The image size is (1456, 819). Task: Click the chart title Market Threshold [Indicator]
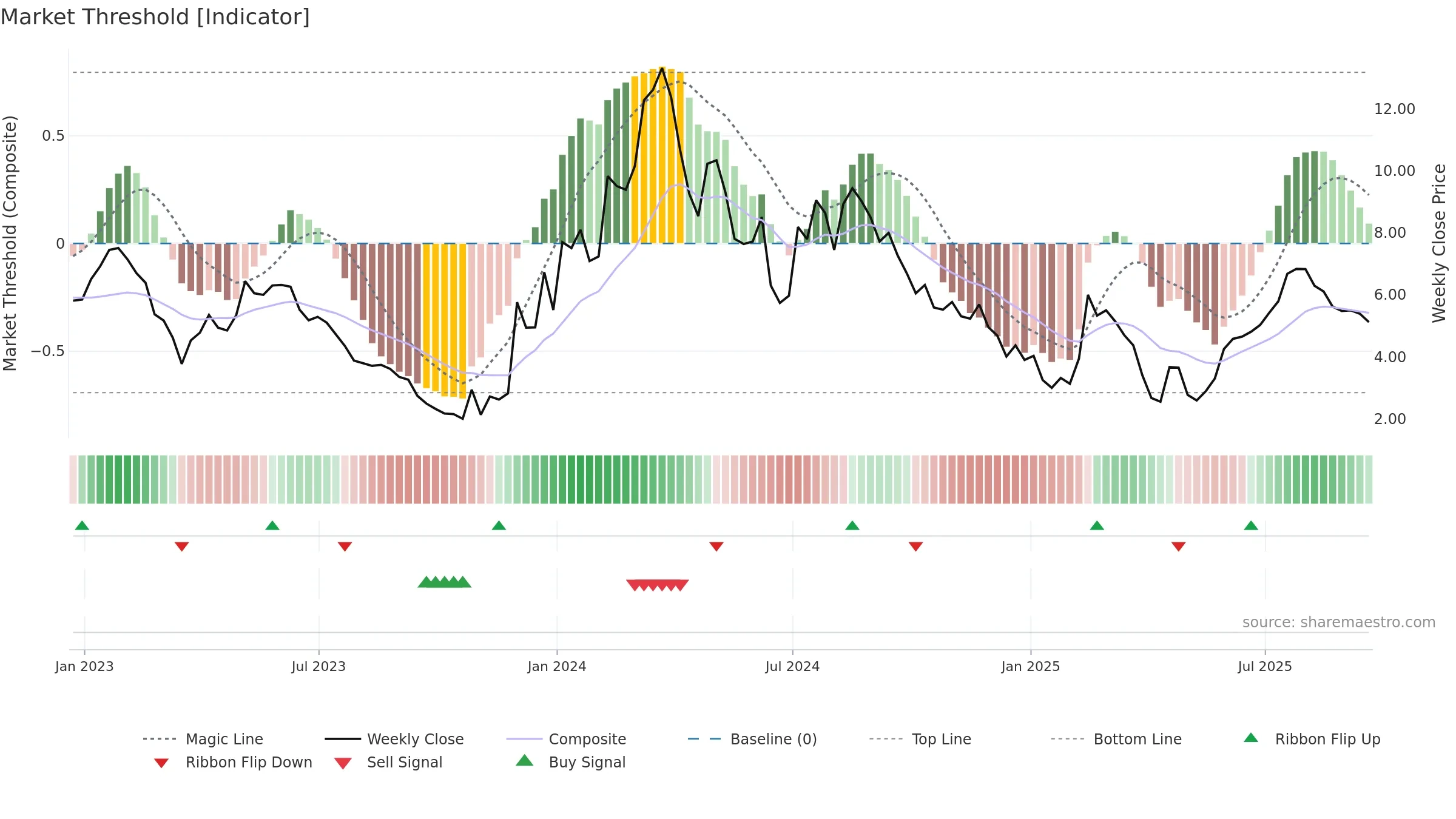click(x=155, y=17)
